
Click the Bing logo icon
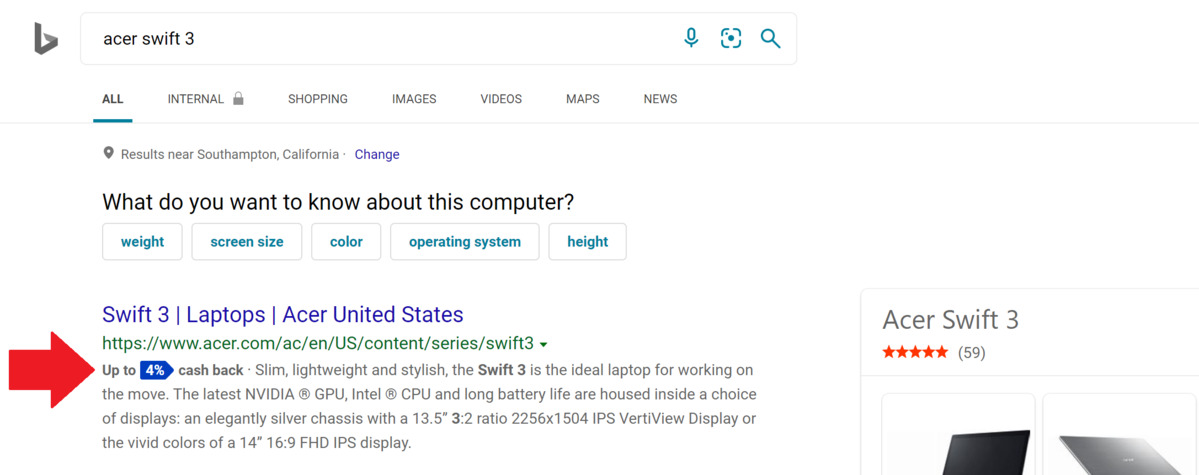(x=45, y=38)
